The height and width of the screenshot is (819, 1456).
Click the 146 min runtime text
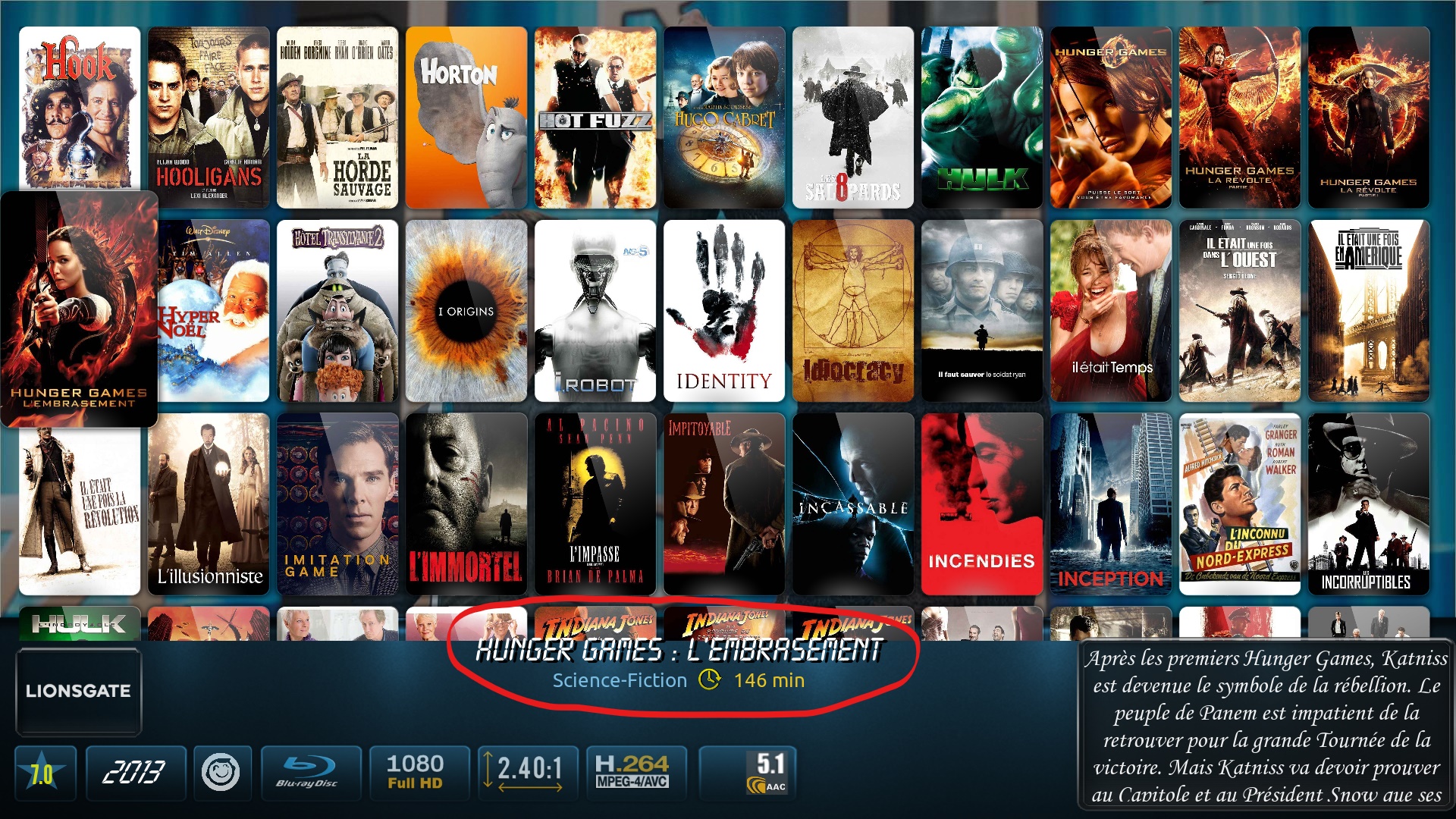click(x=769, y=680)
